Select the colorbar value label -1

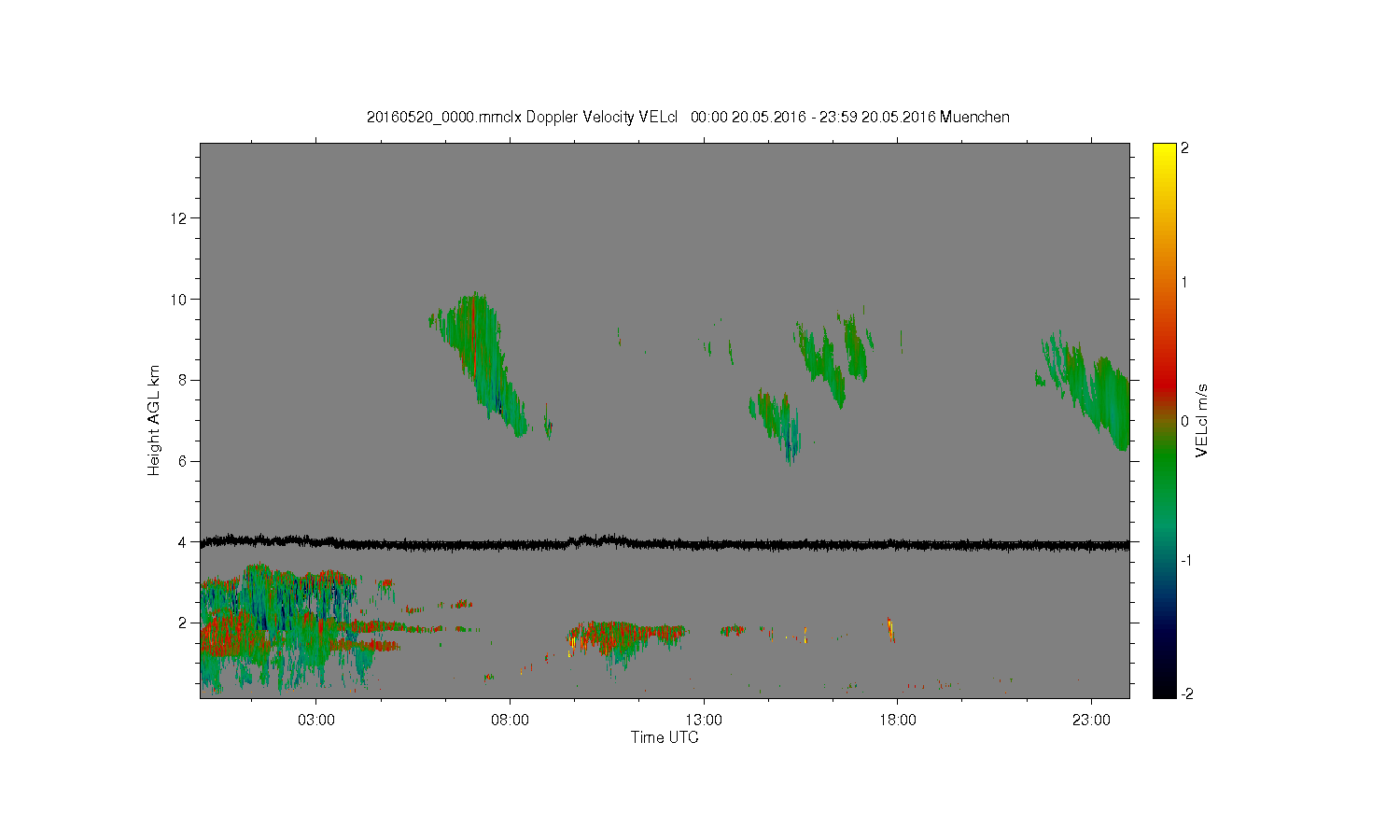(x=1185, y=560)
